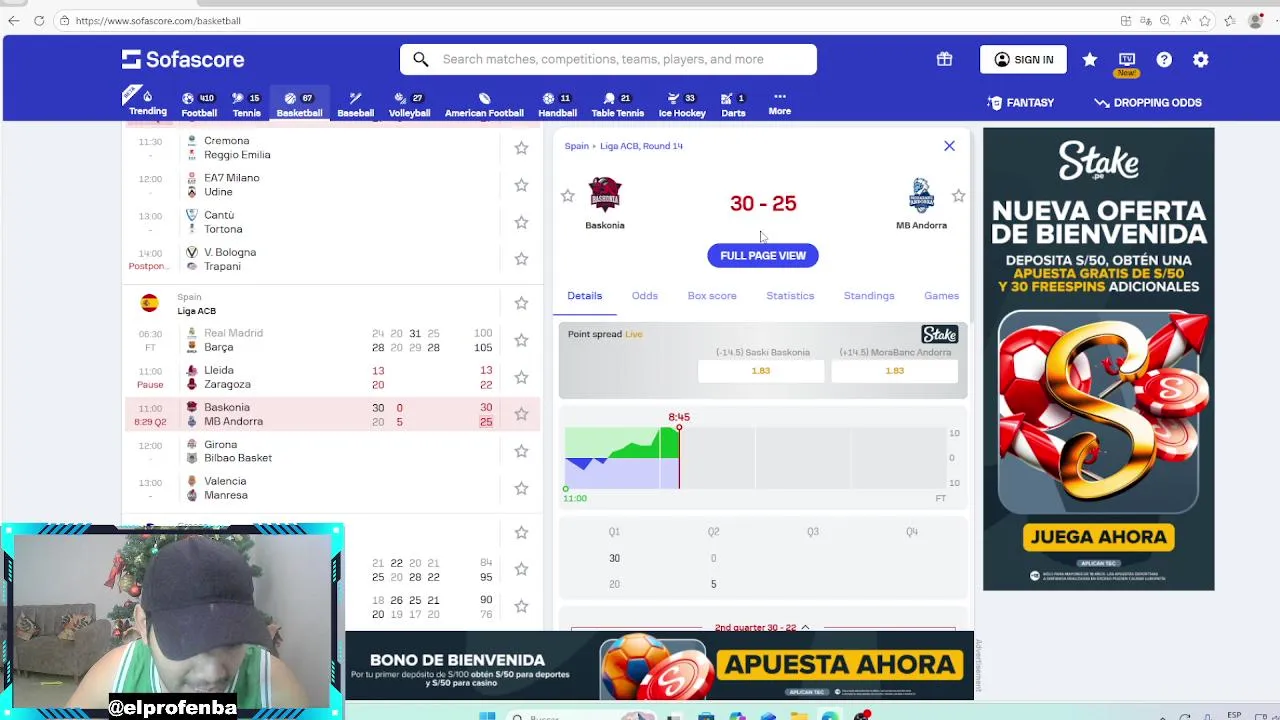Click the green momentum graph area
1280x720 pixels.
click(x=640, y=444)
